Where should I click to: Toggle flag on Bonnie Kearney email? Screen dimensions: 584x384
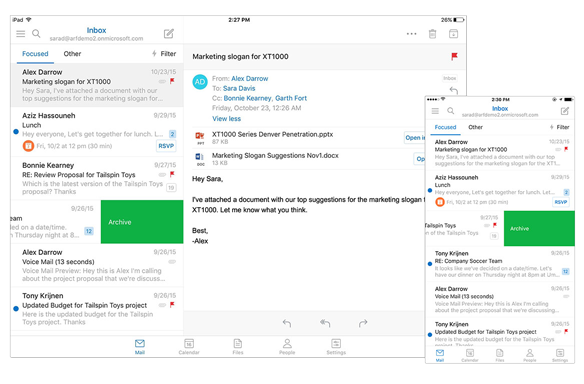pos(172,174)
